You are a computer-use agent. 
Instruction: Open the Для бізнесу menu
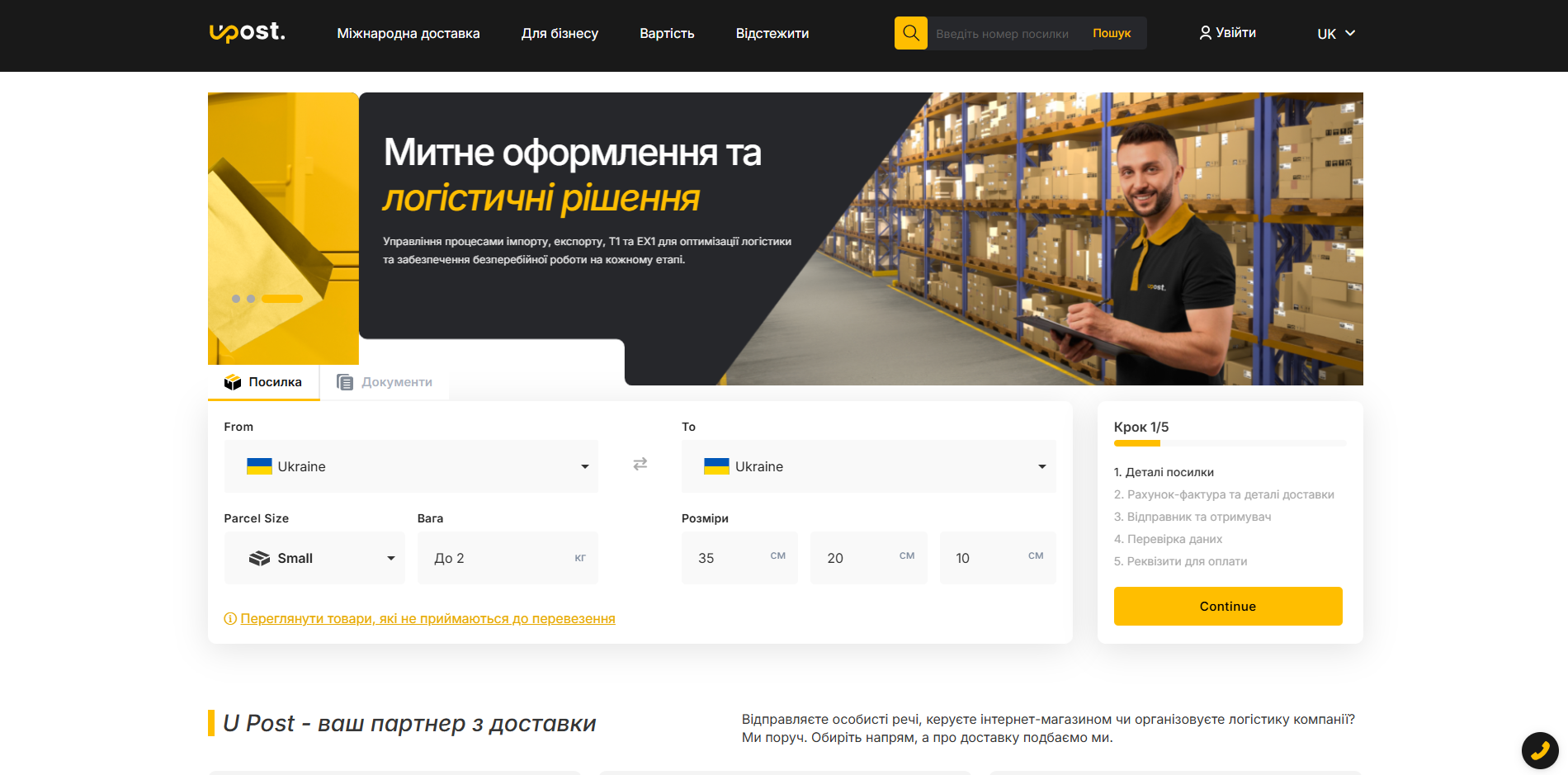(x=560, y=33)
